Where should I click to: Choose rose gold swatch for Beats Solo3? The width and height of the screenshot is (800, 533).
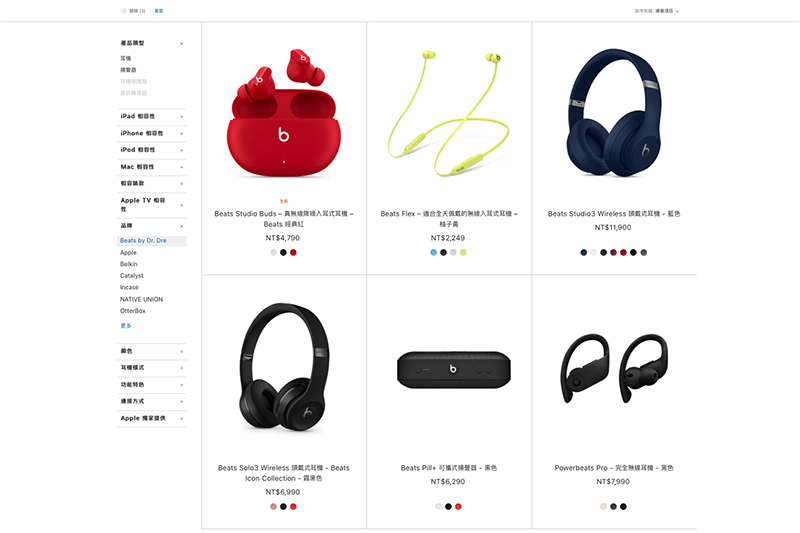(x=273, y=506)
